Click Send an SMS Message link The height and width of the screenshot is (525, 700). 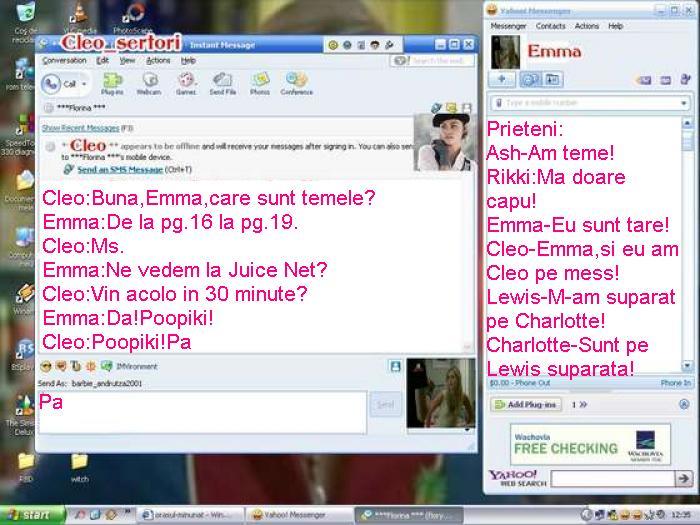tap(119, 169)
